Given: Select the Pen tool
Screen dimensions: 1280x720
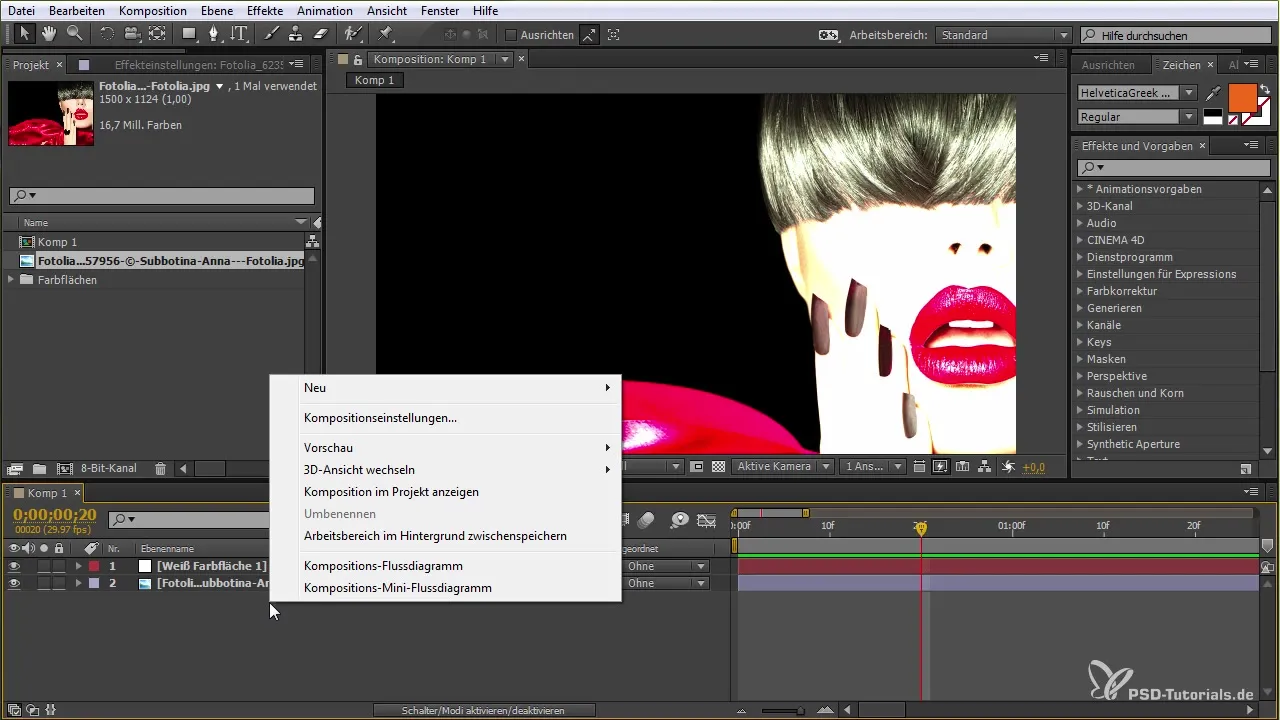Looking at the screenshot, I should pos(214,34).
